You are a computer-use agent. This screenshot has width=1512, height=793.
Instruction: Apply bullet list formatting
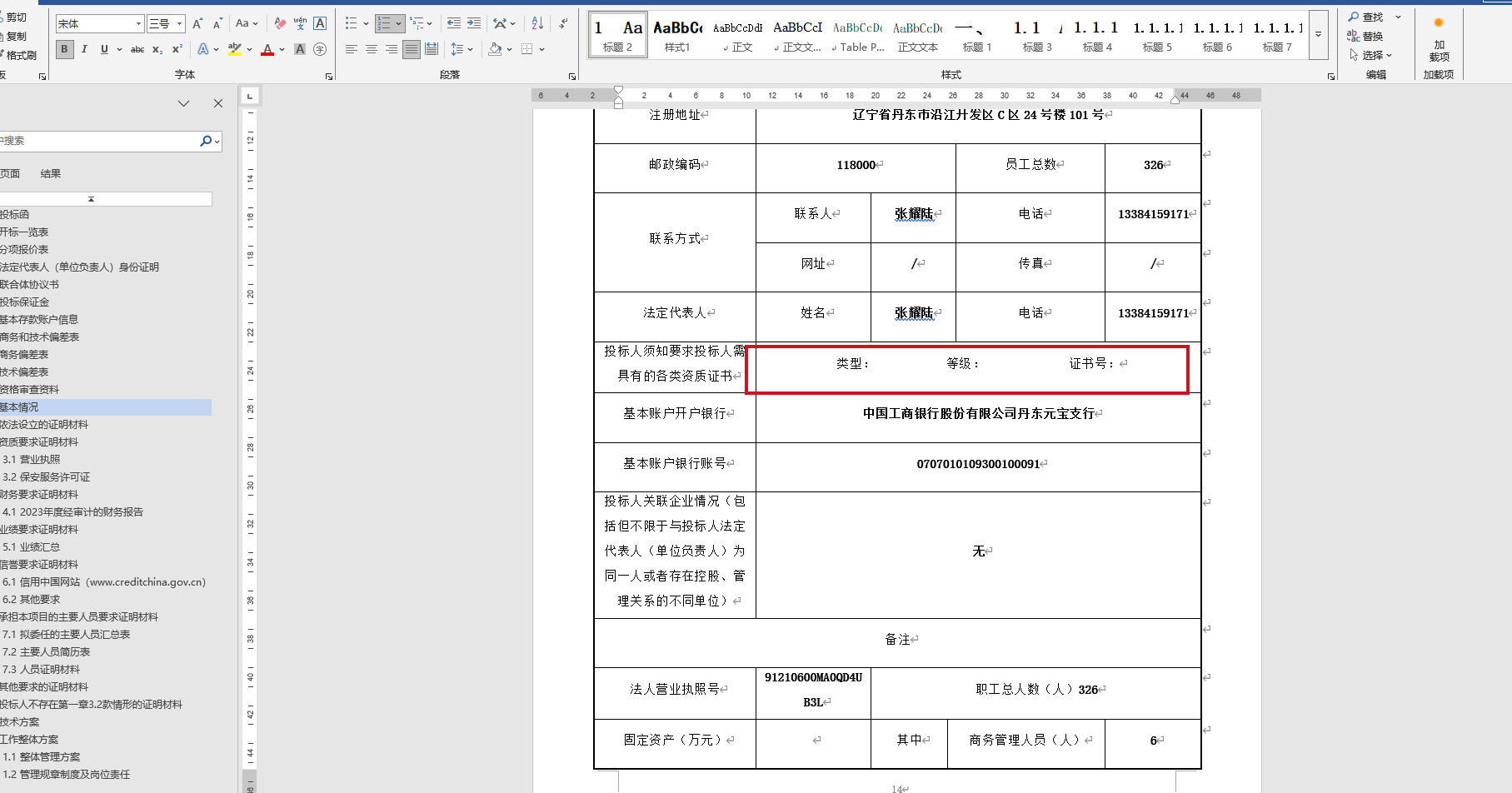click(x=352, y=24)
